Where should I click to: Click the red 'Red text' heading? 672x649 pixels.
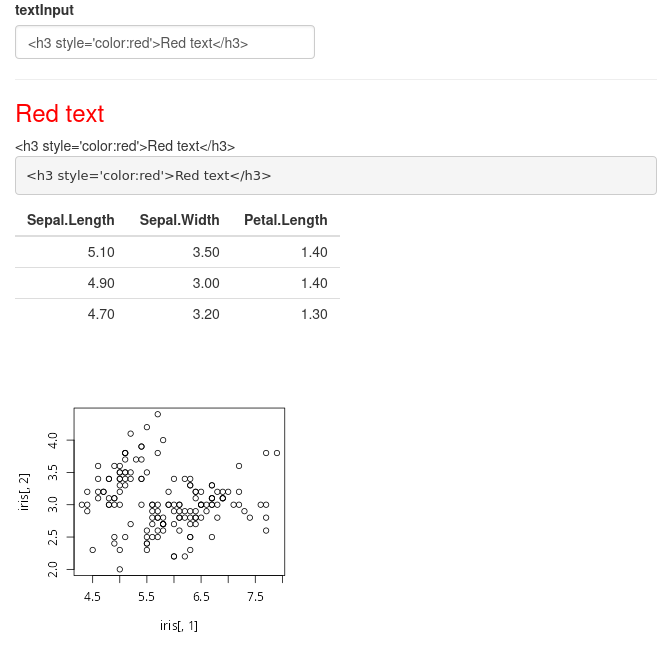point(60,114)
